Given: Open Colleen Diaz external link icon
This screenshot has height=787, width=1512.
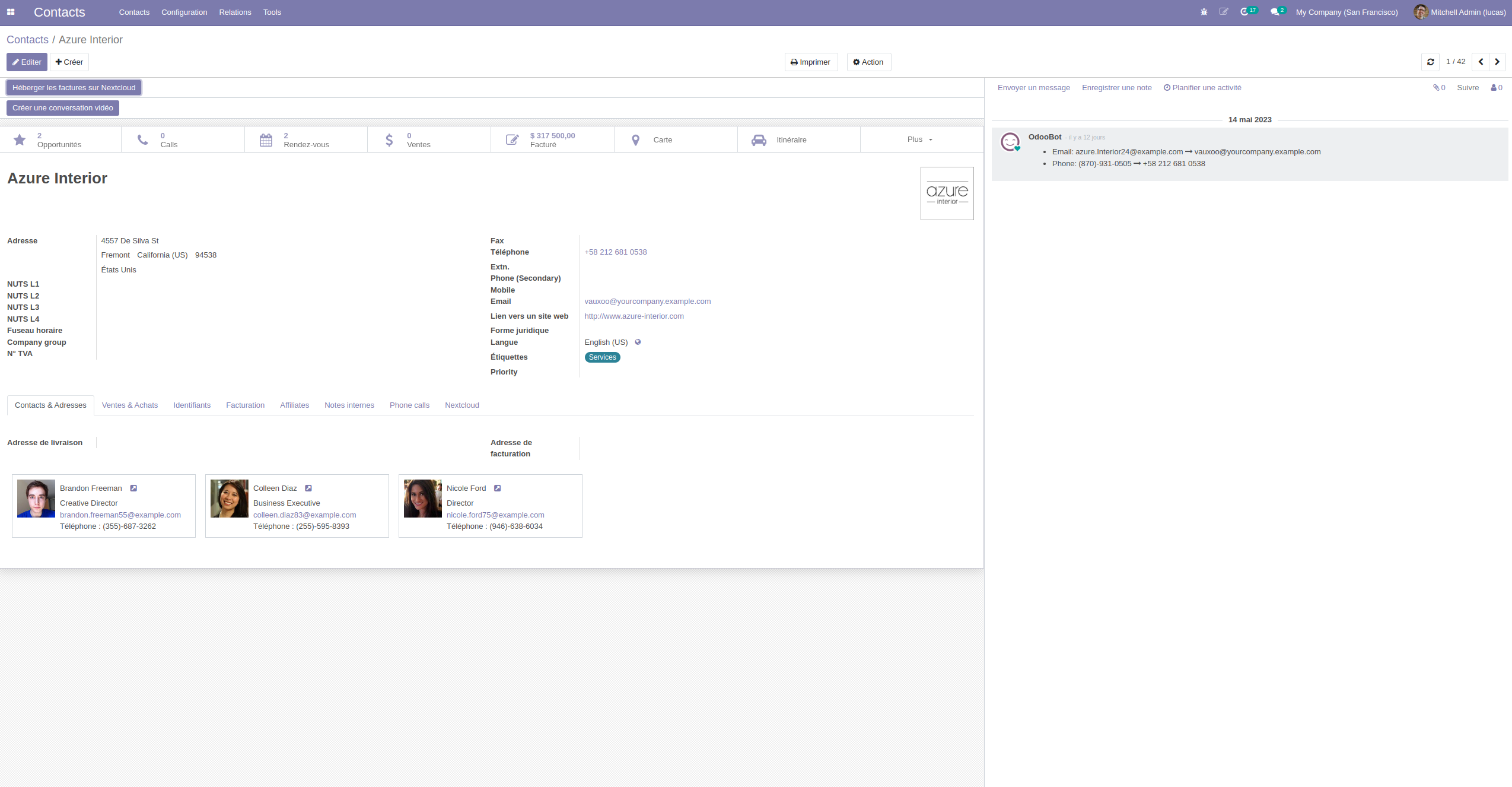Looking at the screenshot, I should point(308,488).
